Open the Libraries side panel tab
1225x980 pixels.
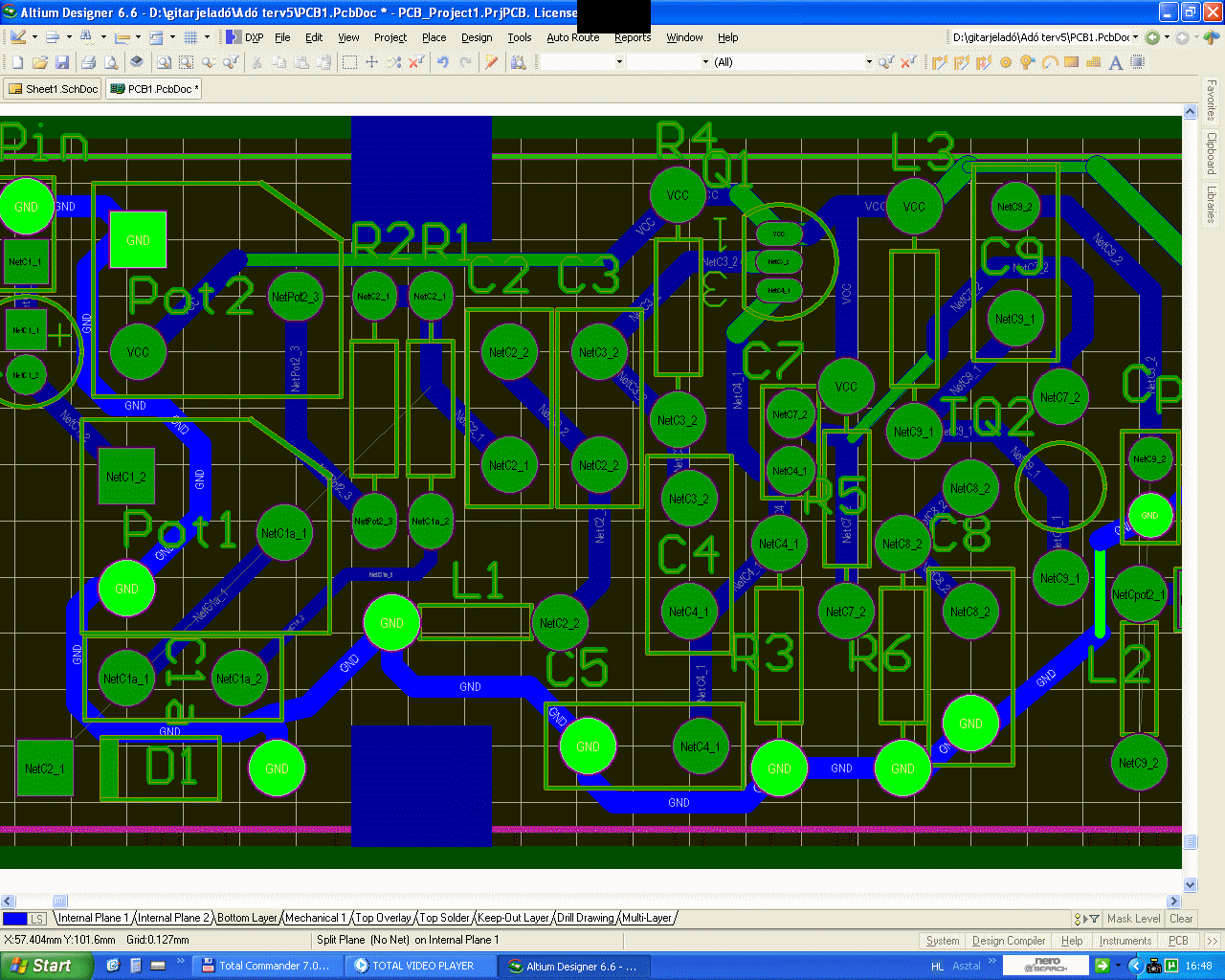click(x=1212, y=204)
